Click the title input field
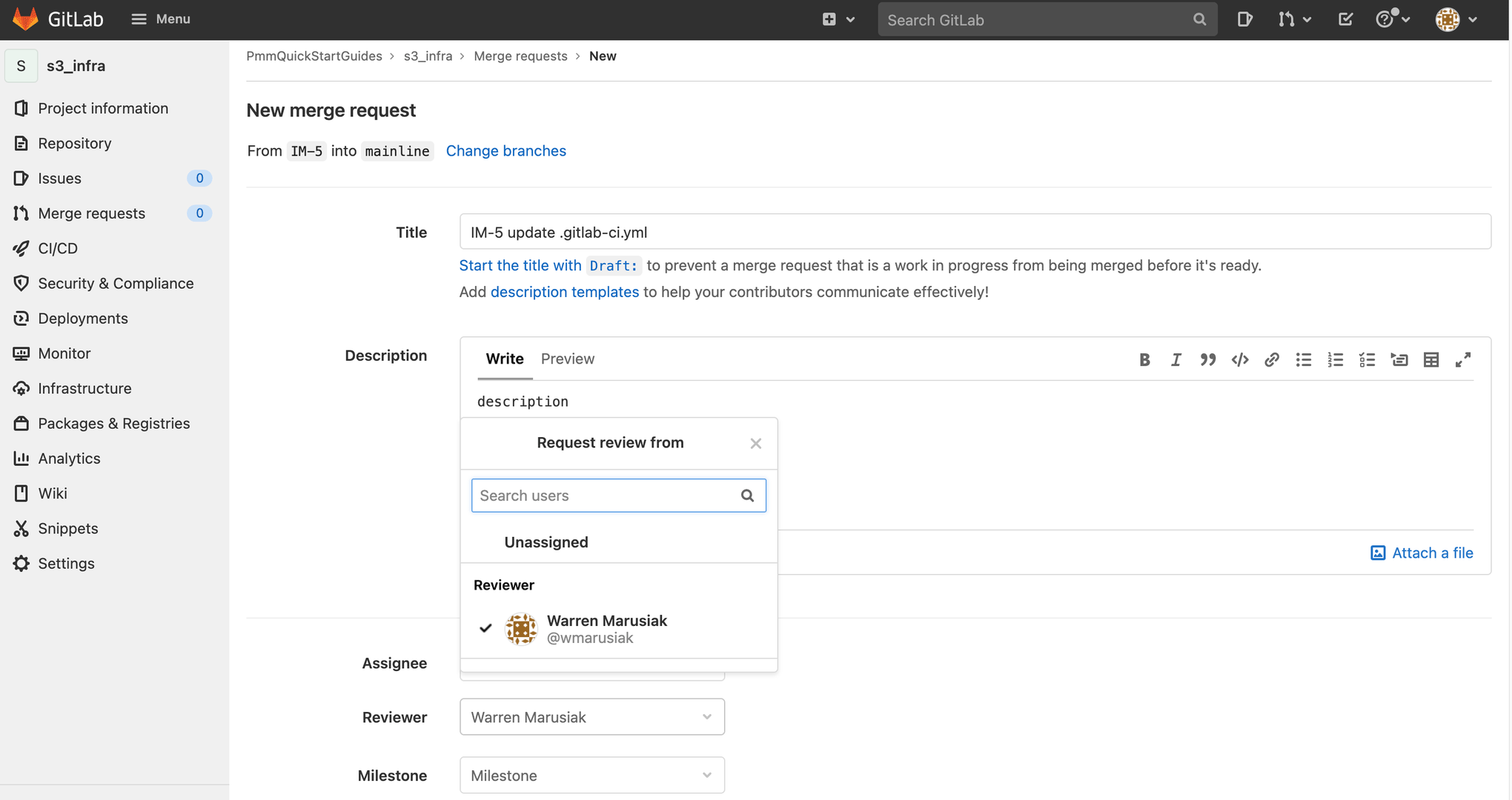The height and width of the screenshot is (800, 1512). (x=975, y=231)
